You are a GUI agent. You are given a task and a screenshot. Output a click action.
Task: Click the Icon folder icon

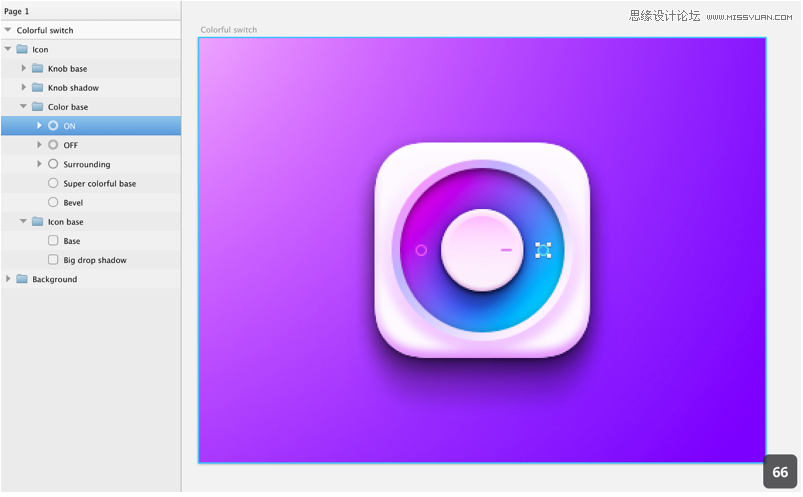tap(22, 49)
